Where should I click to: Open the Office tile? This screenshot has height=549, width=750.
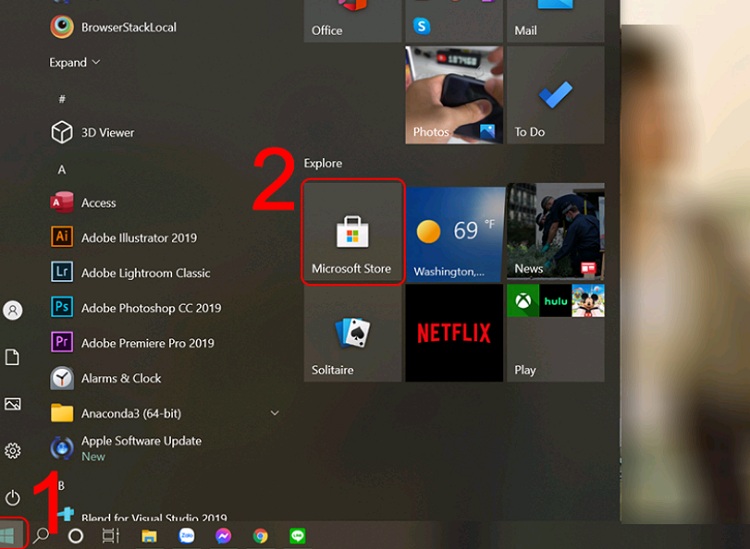click(x=353, y=21)
